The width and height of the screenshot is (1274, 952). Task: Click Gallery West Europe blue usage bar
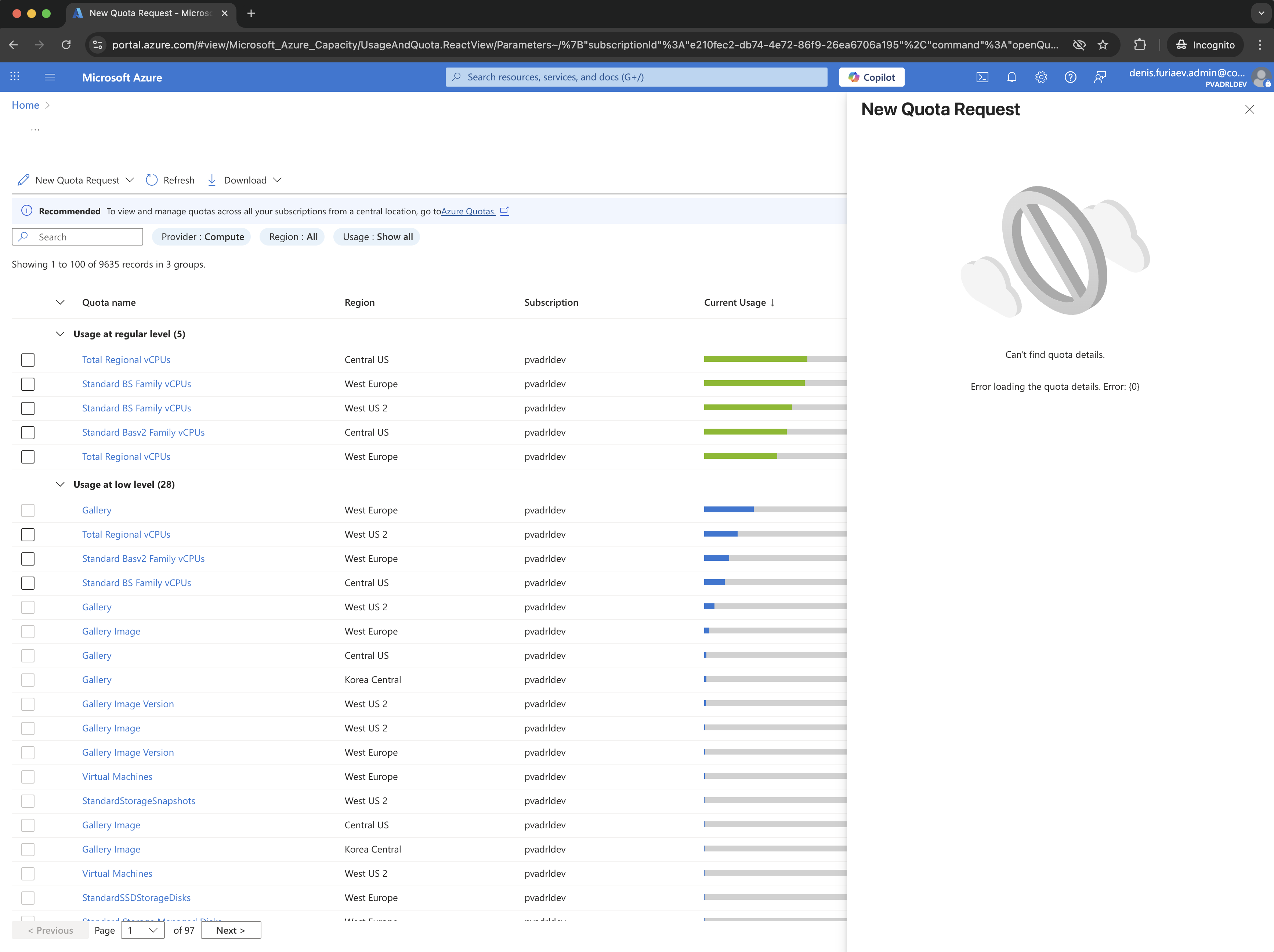pyautogui.click(x=728, y=509)
